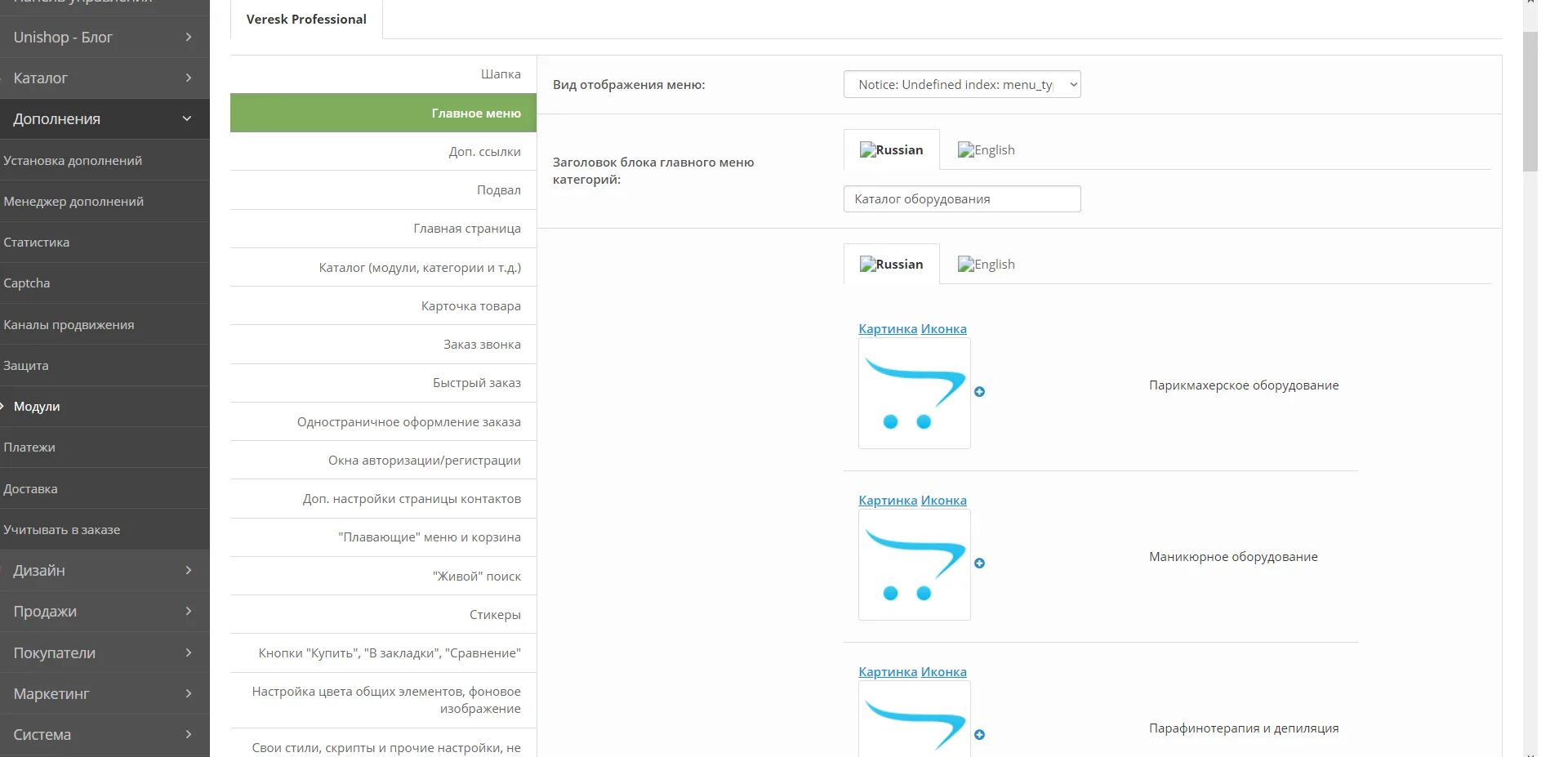Open the Доп. ссылки settings section
The image size is (1568, 757).
tap(383, 151)
